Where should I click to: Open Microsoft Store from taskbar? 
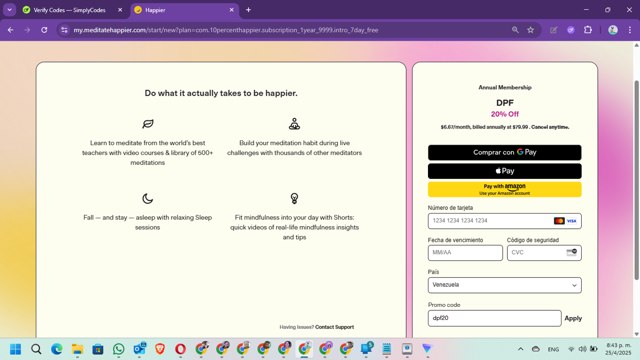point(98,349)
